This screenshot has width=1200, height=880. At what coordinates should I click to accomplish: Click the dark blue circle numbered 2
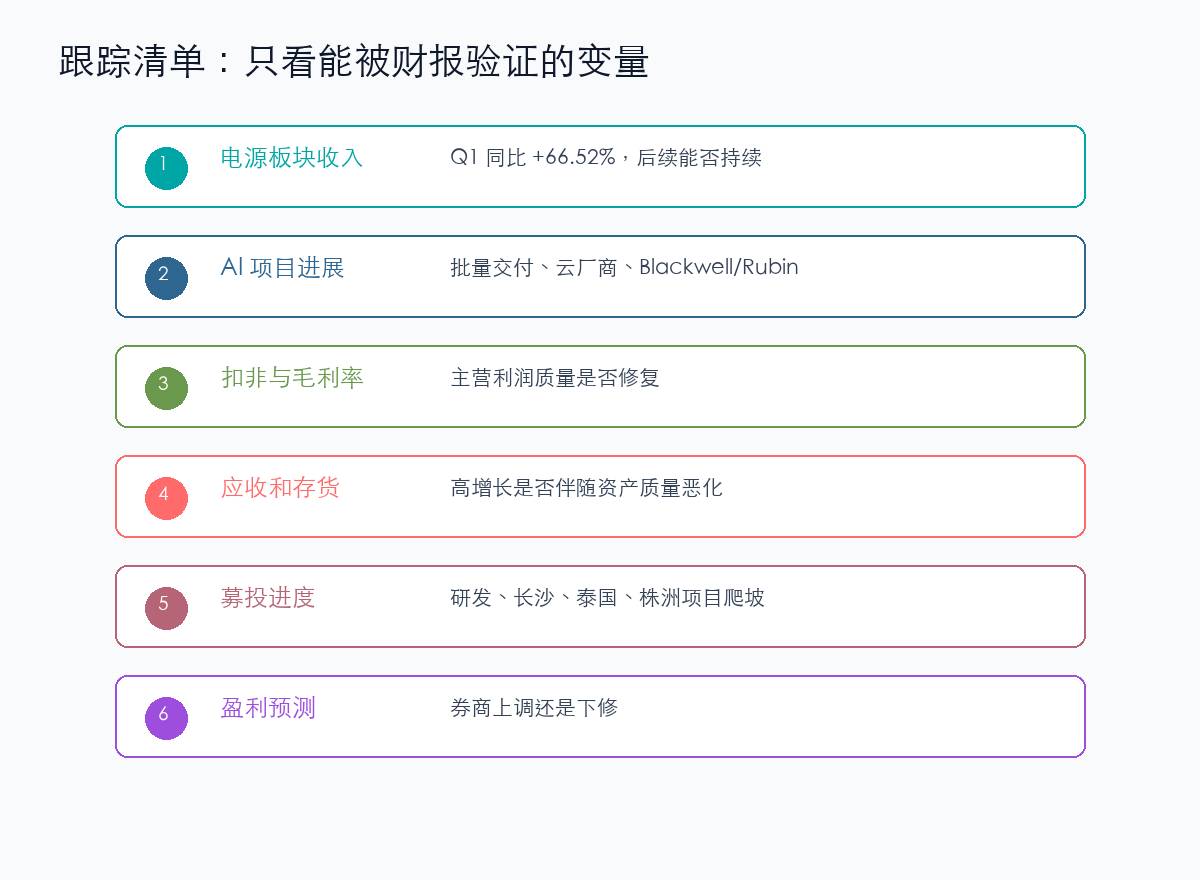[x=166, y=278]
